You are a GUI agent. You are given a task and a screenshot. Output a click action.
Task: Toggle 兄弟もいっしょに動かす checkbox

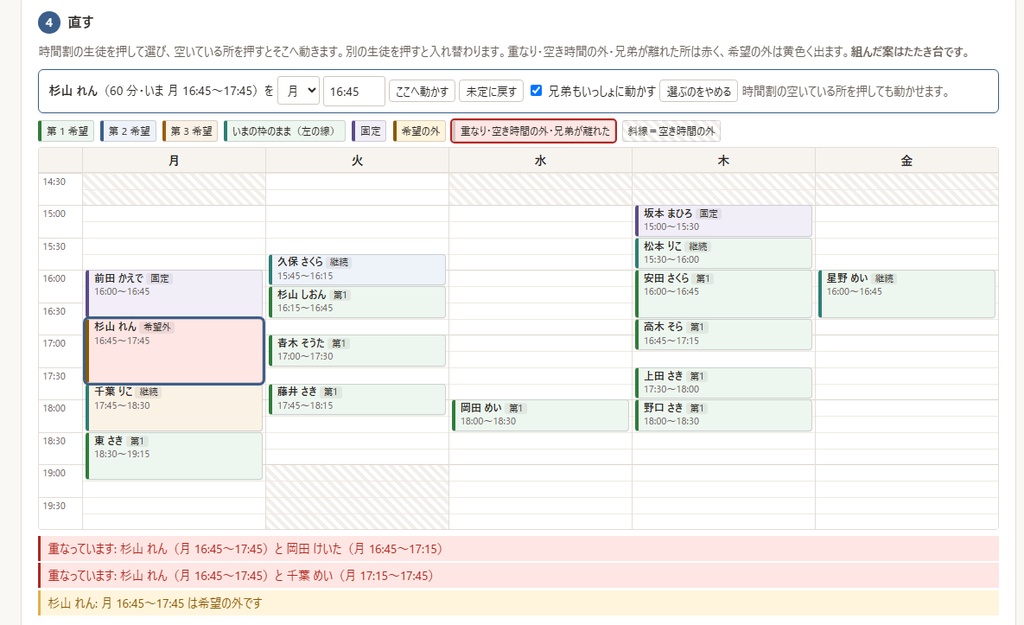(x=536, y=91)
